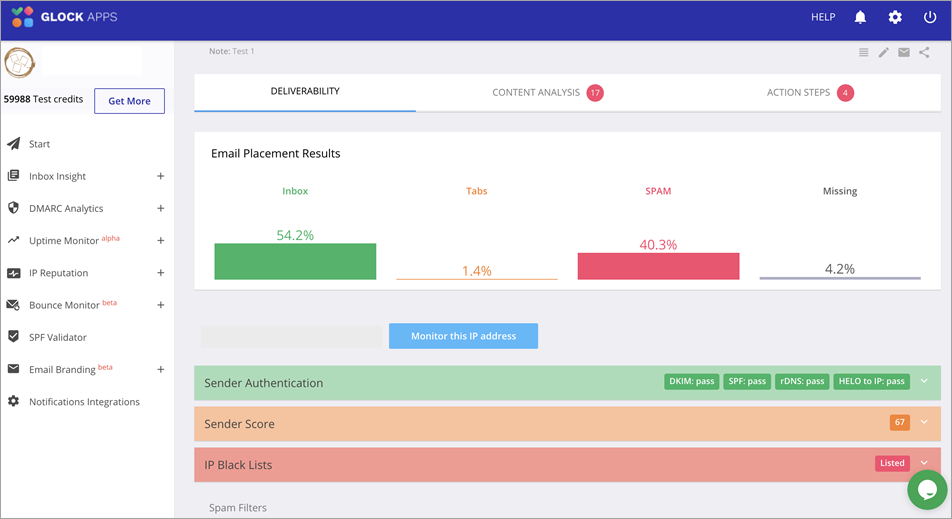Click the green Inbox percentage bar

point(295,261)
